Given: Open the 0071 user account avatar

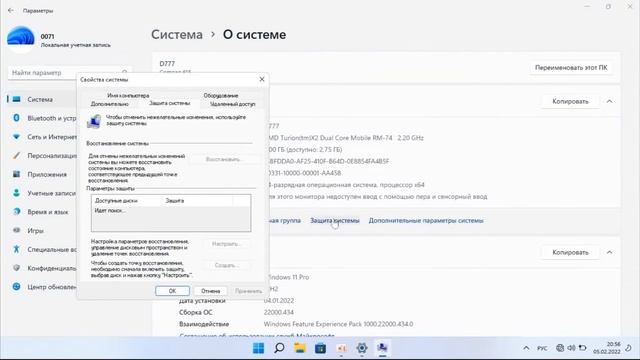Looking at the screenshot, I should coord(20,39).
